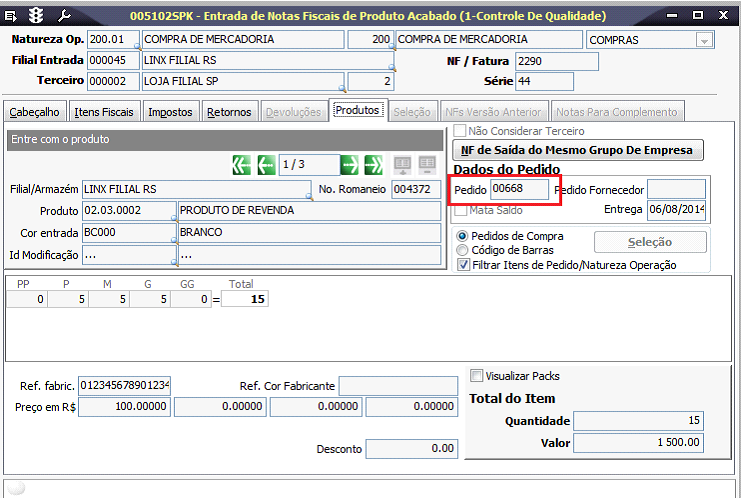Click NF de Saída do Mesmo Grupo button
Image resolution: width=743 pixels, height=500 pixels.
click(x=579, y=150)
